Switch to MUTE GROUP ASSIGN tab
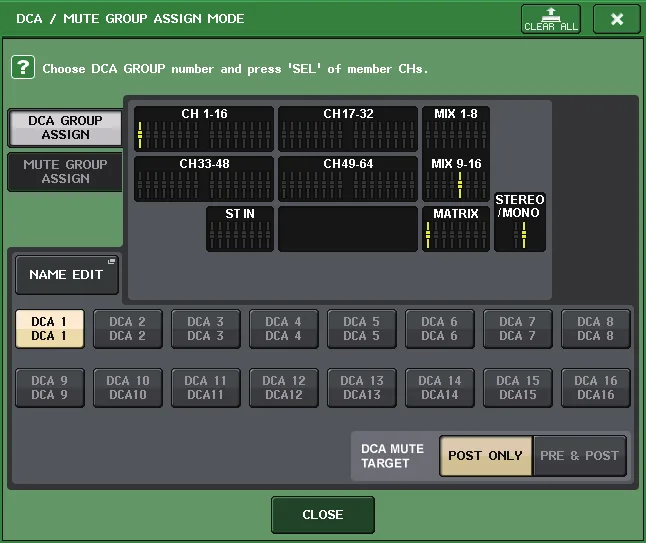The image size is (646, 543). [65, 172]
